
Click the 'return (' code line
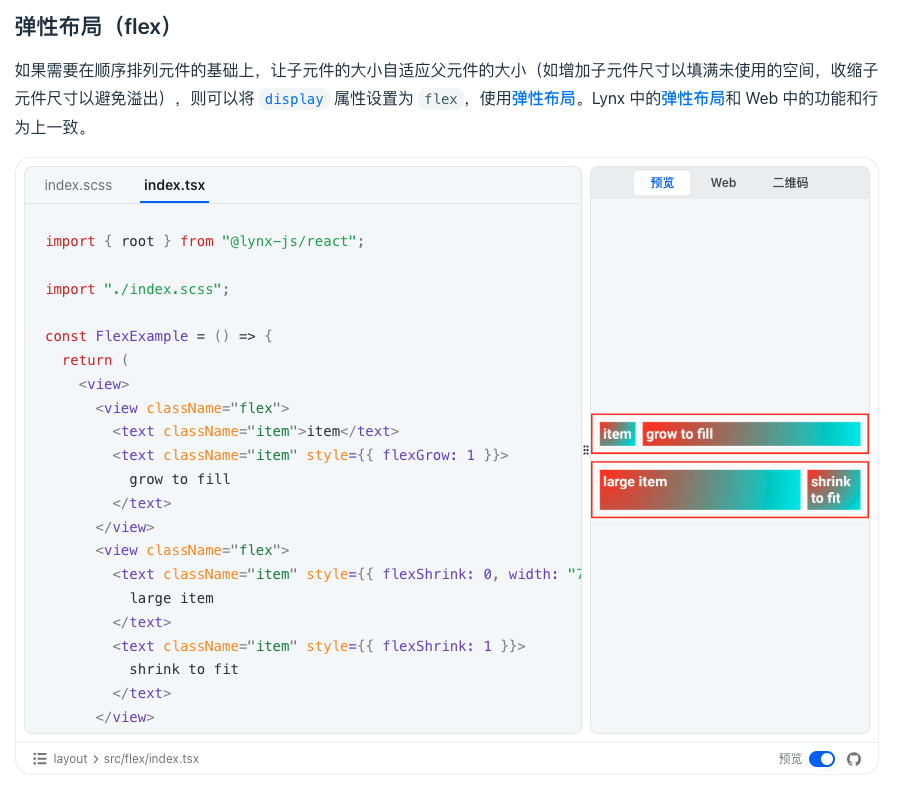95,360
